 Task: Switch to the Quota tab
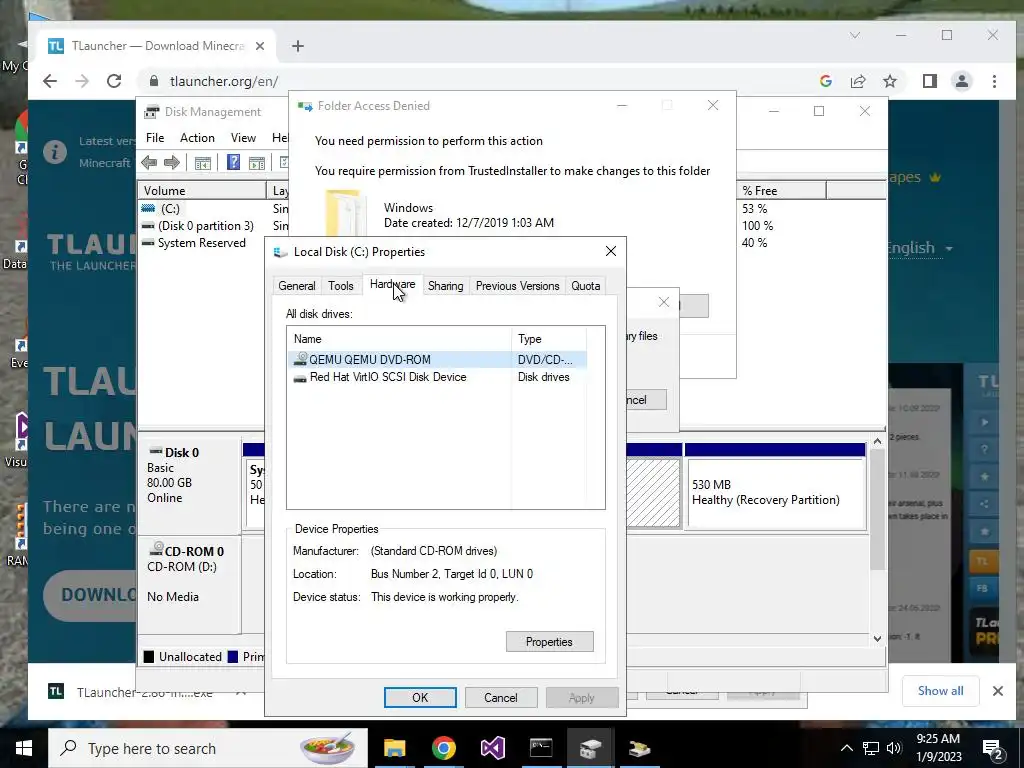585,286
